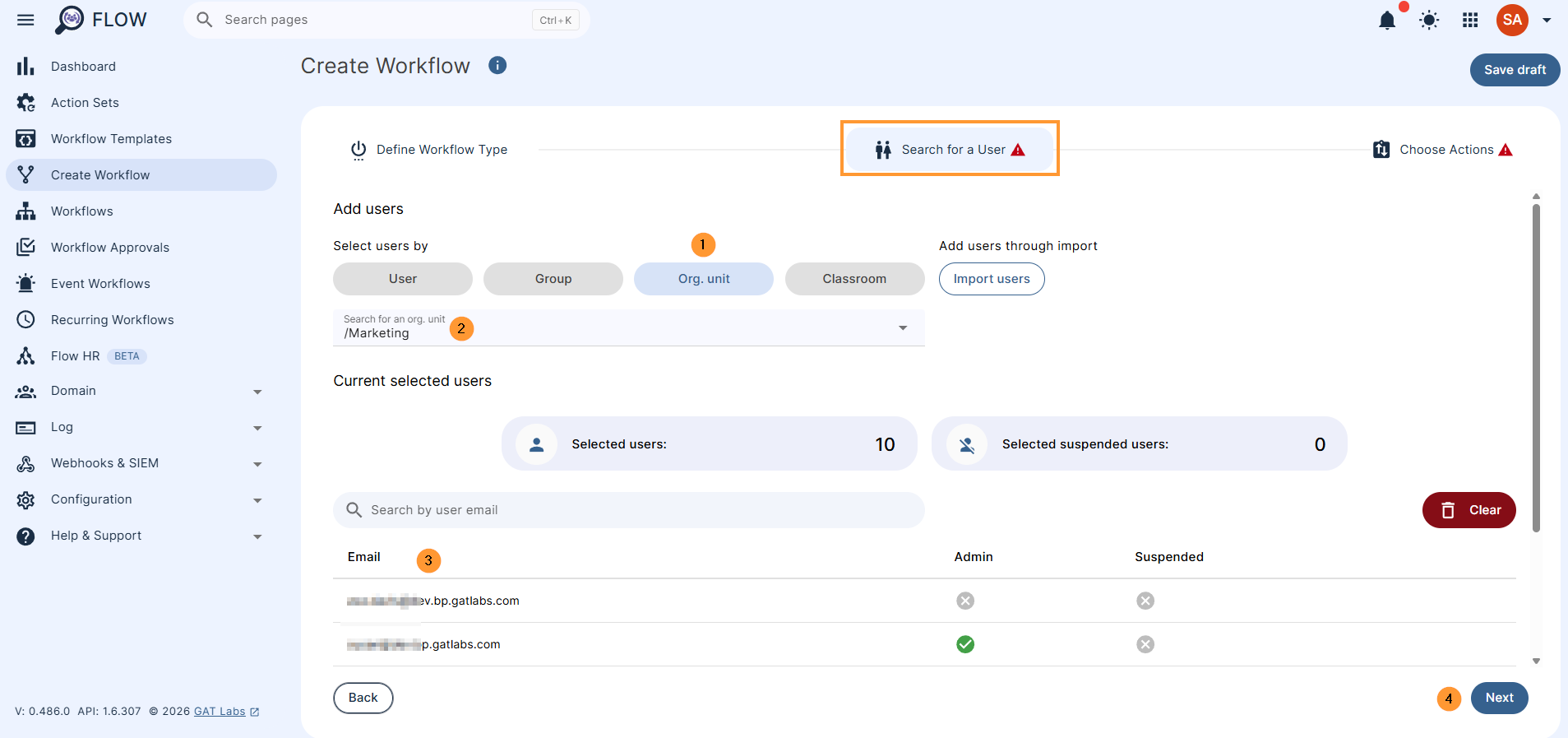Click the Create Workflow branch icon
Screen dimensions: 1568x738
coord(25,174)
